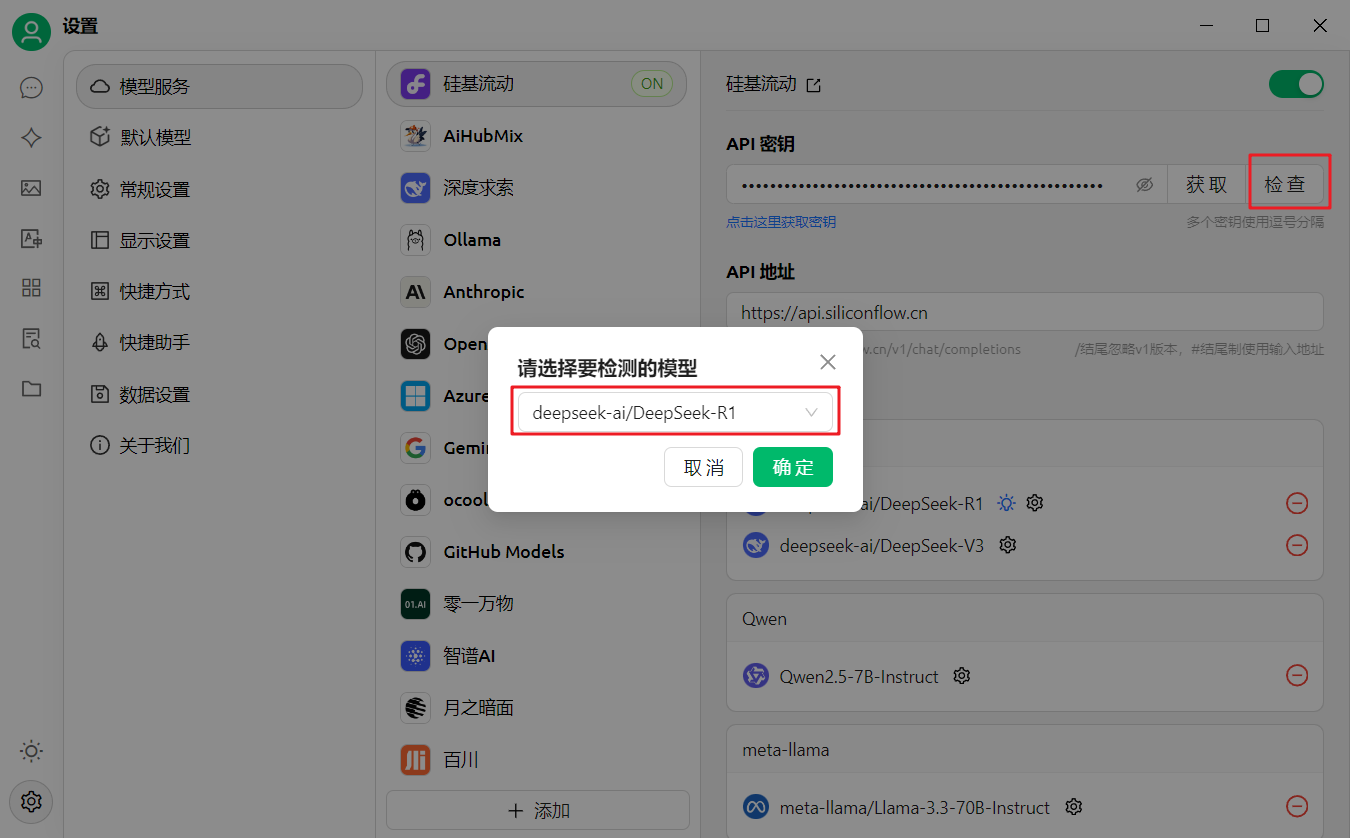Close the 请选择要检测的模型 dialog
This screenshot has width=1350, height=838.
click(828, 362)
